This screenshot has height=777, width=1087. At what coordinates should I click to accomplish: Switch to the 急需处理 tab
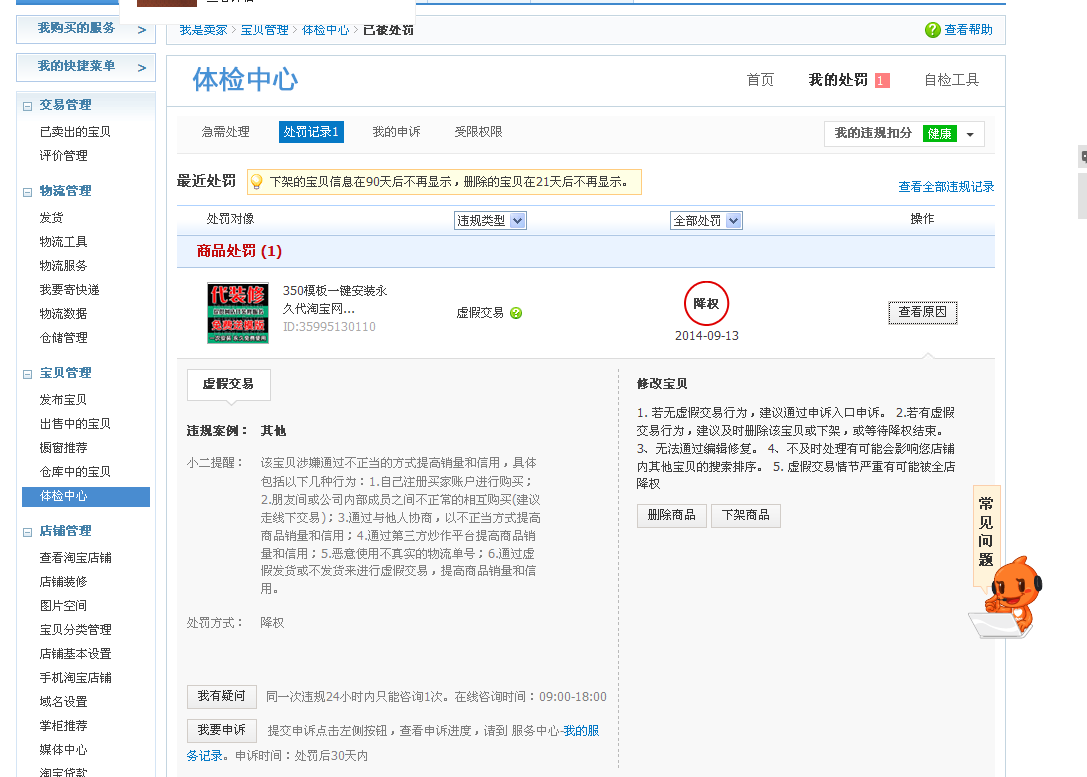(225, 132)
